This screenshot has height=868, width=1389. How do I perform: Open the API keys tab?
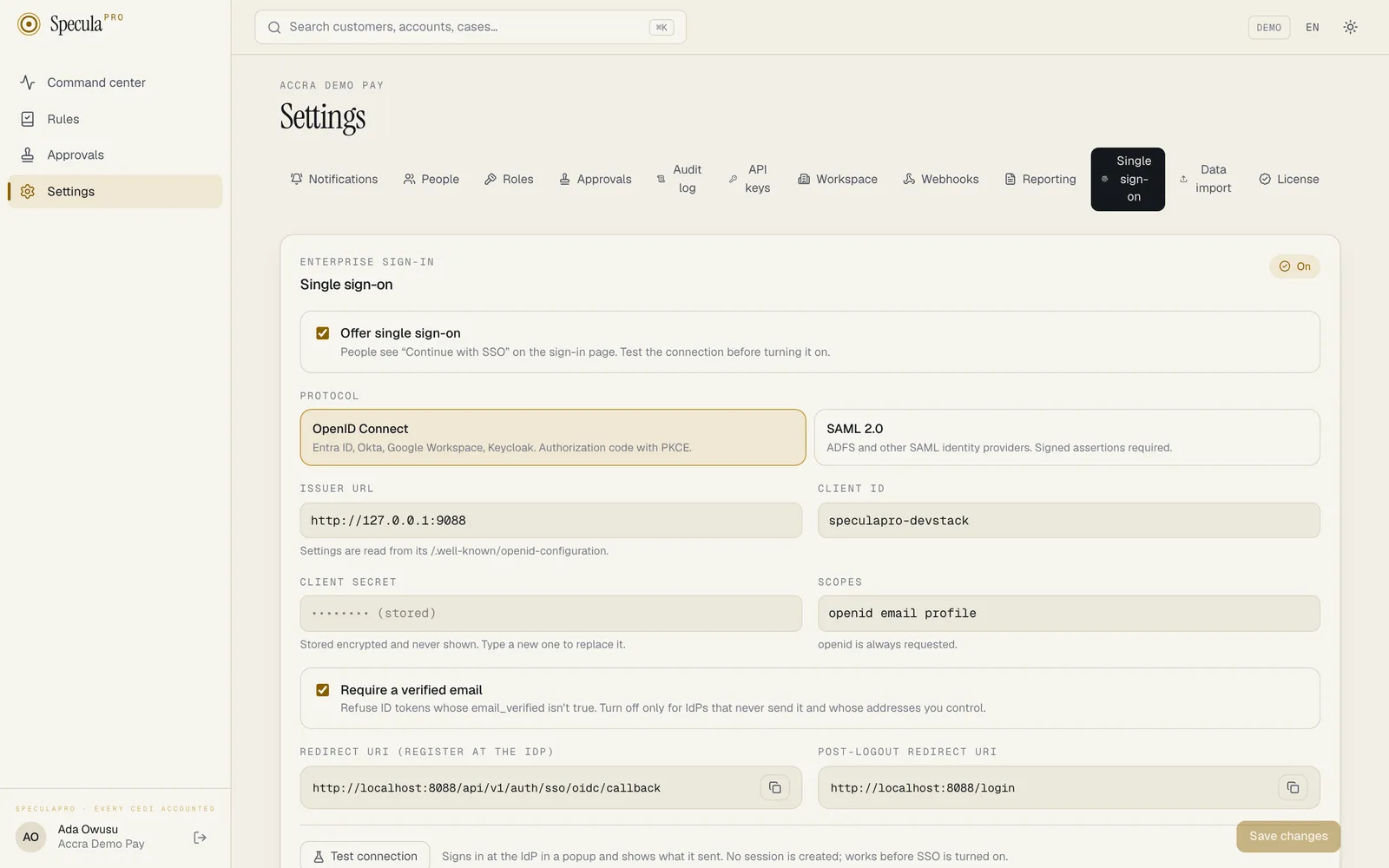(x=750, y=179)
